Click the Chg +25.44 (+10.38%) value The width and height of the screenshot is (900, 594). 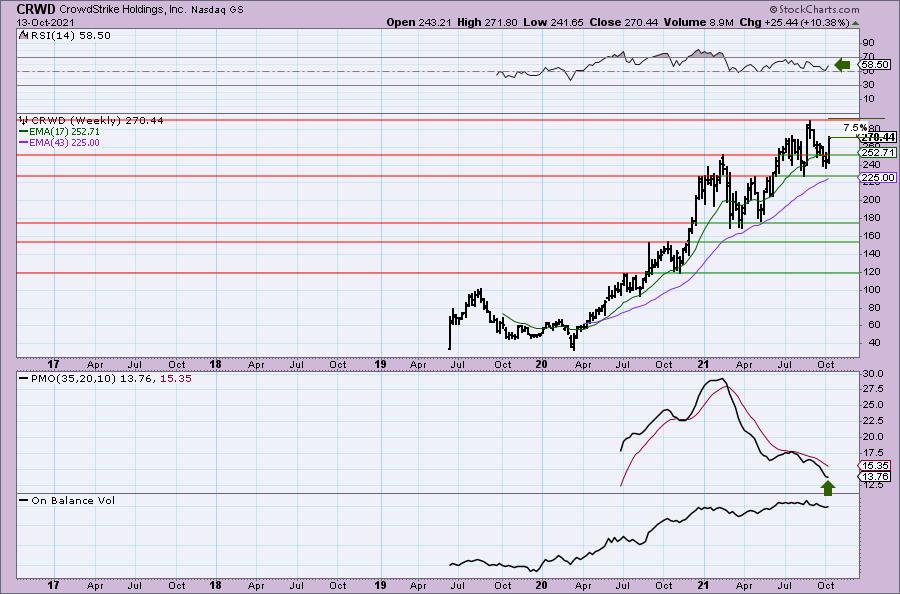click(794, 22)
